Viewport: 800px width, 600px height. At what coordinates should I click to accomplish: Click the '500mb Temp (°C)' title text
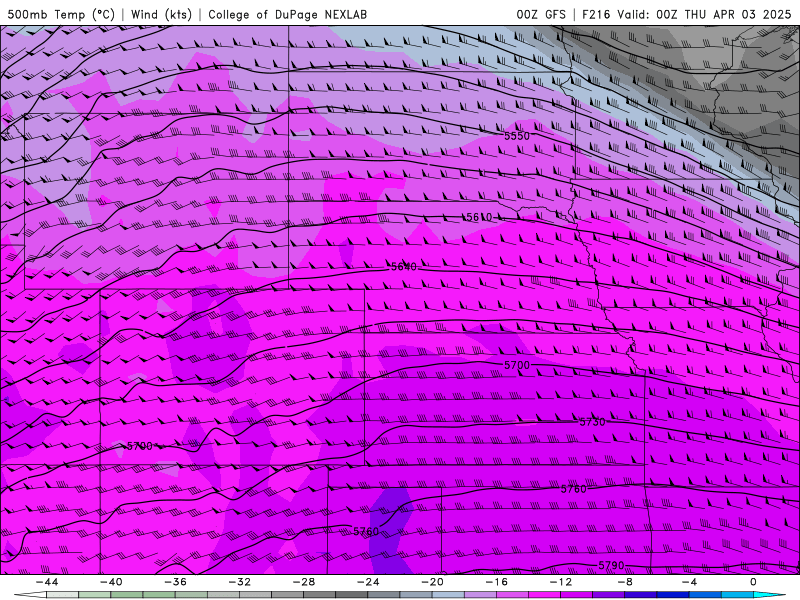(61, 14)
